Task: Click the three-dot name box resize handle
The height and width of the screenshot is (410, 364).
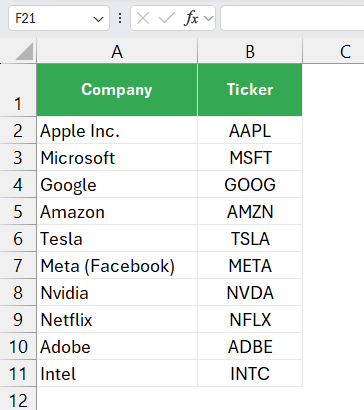Action: point(120,18)
